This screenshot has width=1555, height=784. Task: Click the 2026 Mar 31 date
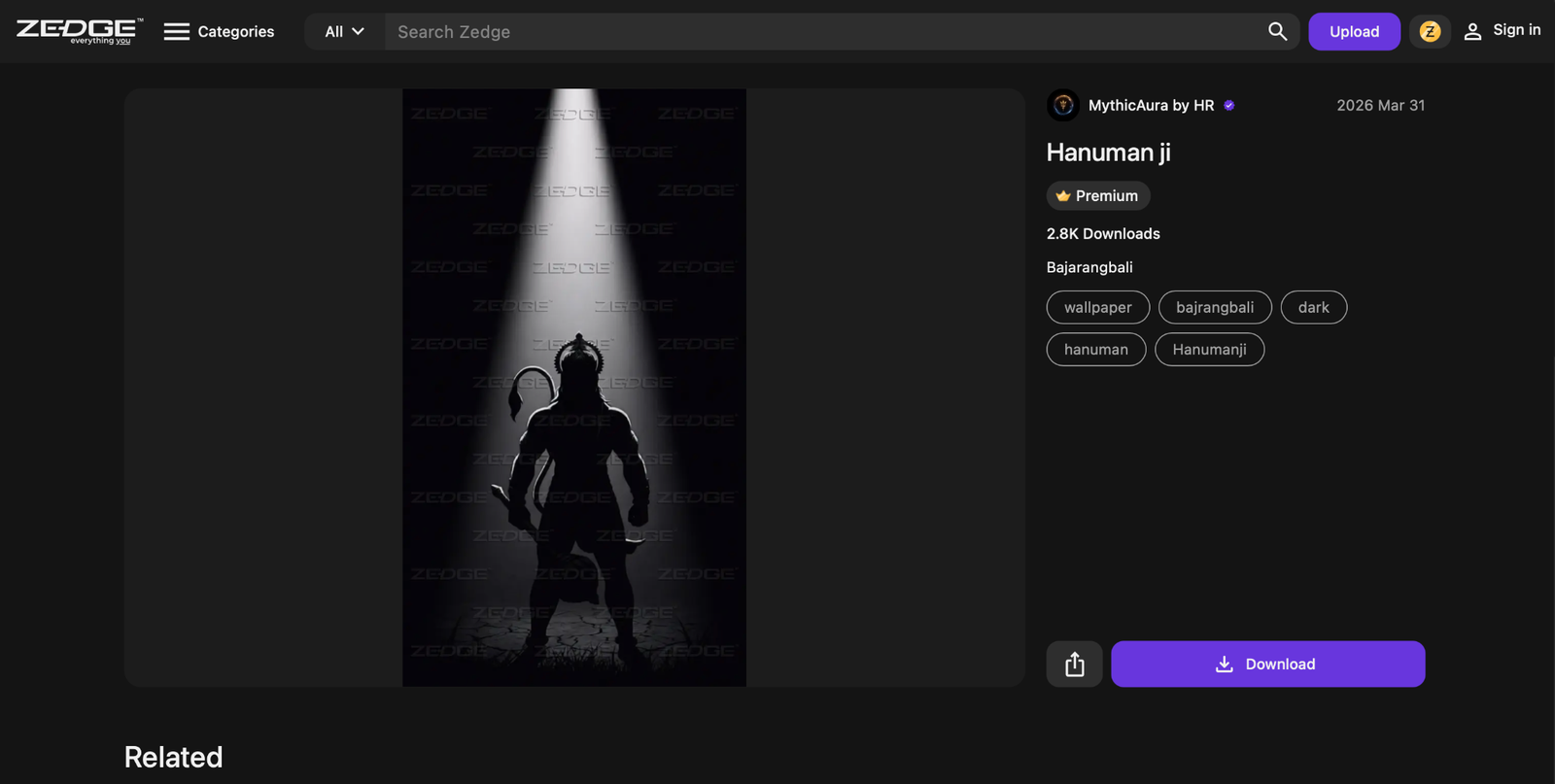click(1381, 105)
